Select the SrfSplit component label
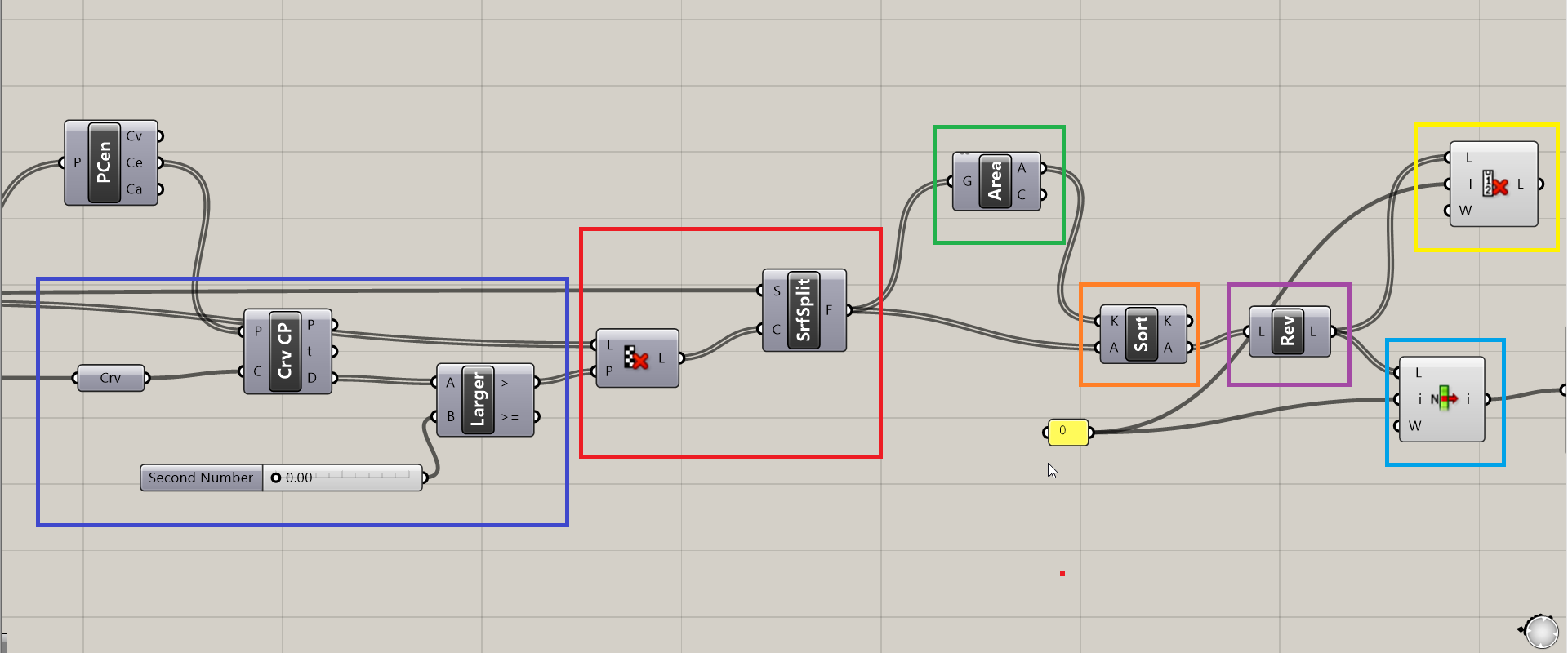 804,310
